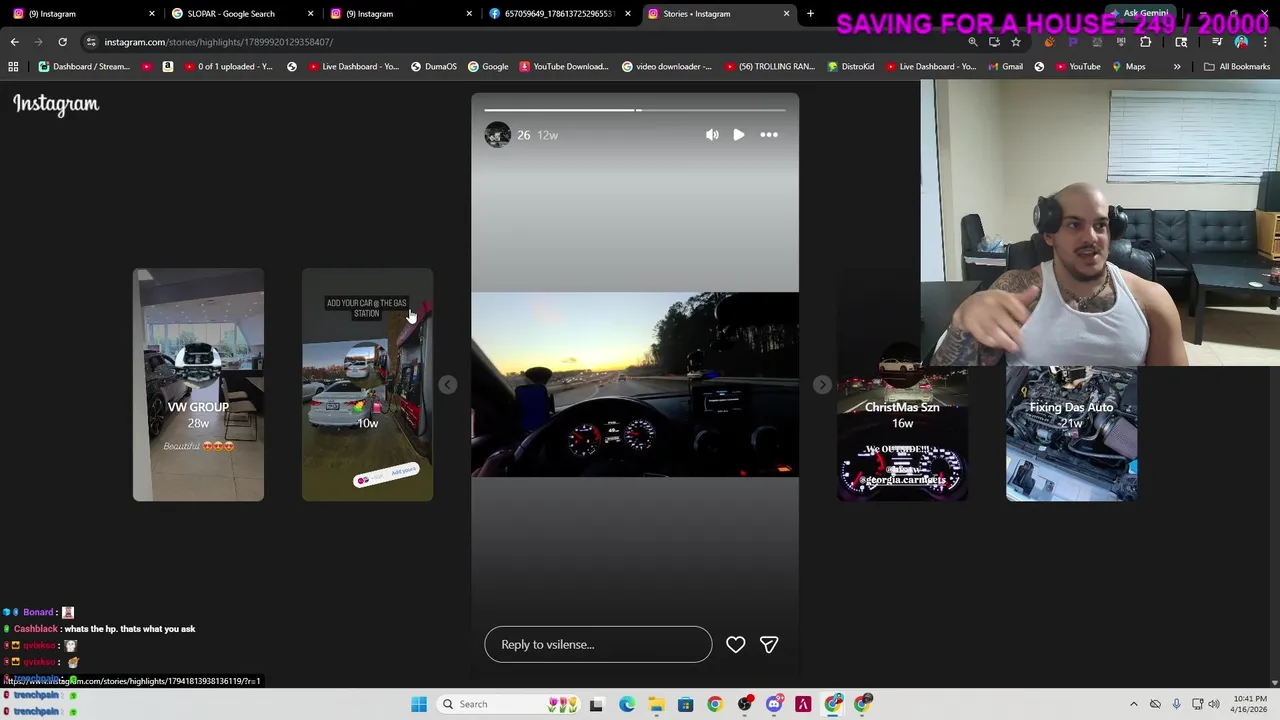The width and height of the screenshot is (1280, 720).
Task: Open Chrome apps grid in bookmarks bar
Action: (x=13, y=67)
